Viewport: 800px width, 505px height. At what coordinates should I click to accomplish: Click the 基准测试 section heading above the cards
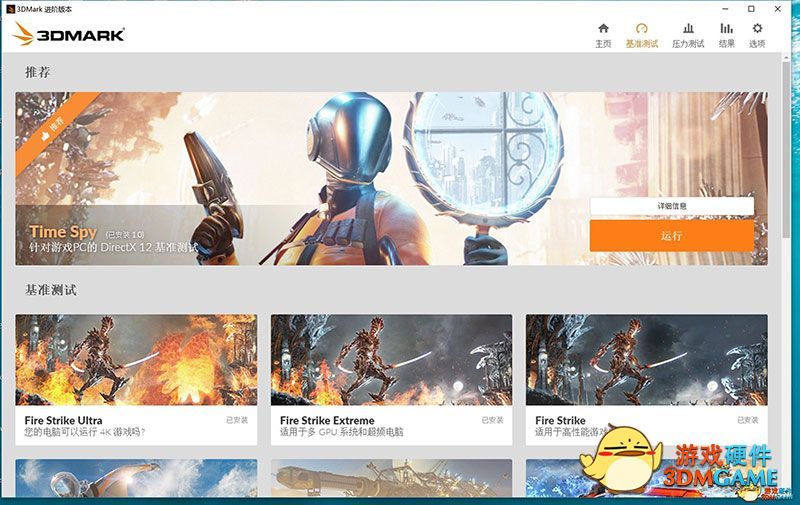coord(51,290)
